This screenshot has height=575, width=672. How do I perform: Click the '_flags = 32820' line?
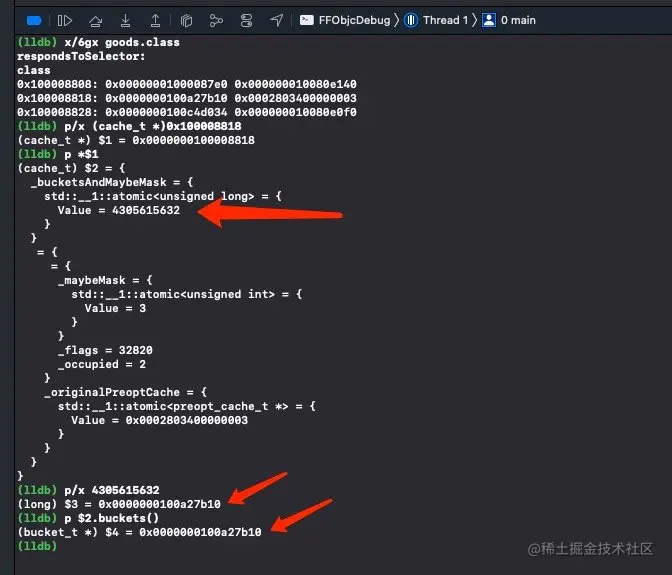point(105,350)
